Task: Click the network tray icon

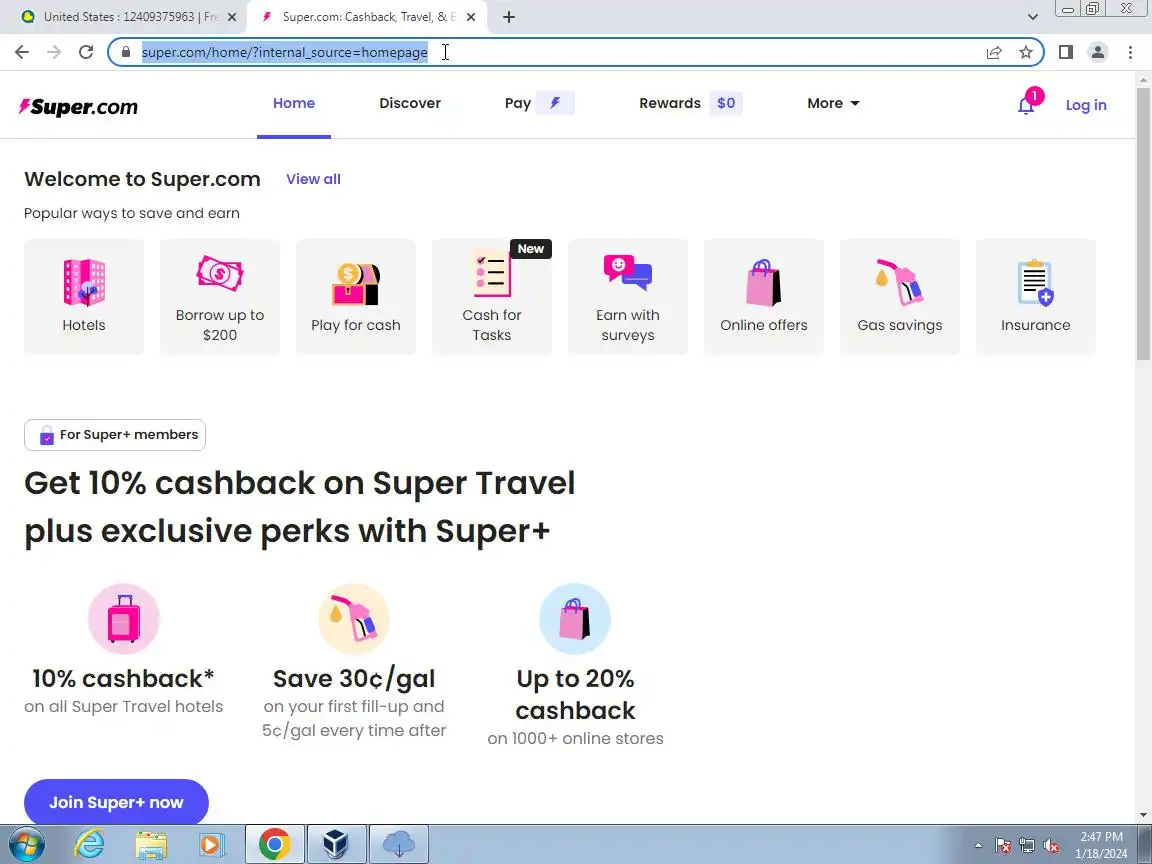Action: click(x=1027, y=846)
